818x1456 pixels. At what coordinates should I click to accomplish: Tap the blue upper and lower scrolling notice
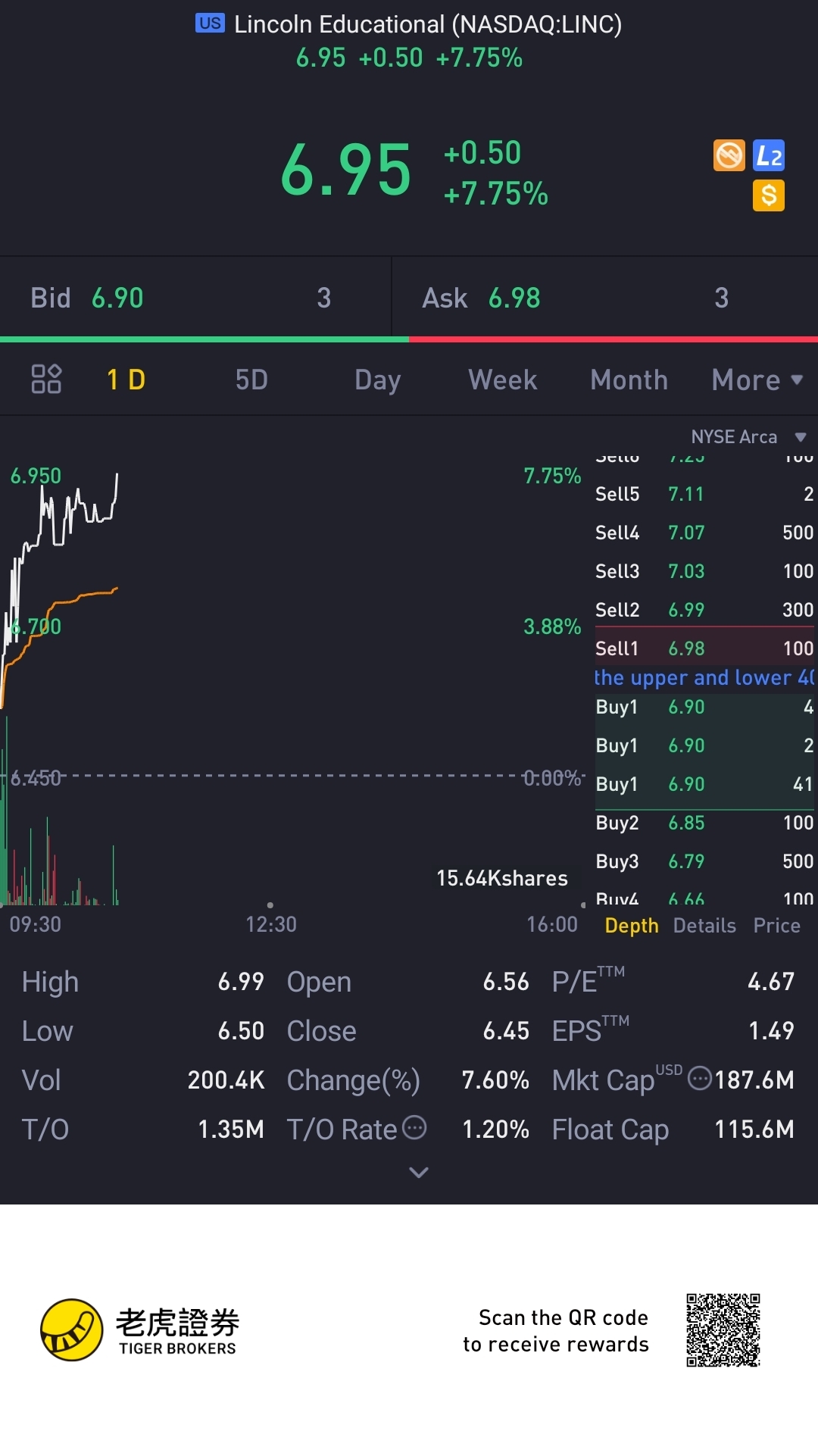[704, 677]
